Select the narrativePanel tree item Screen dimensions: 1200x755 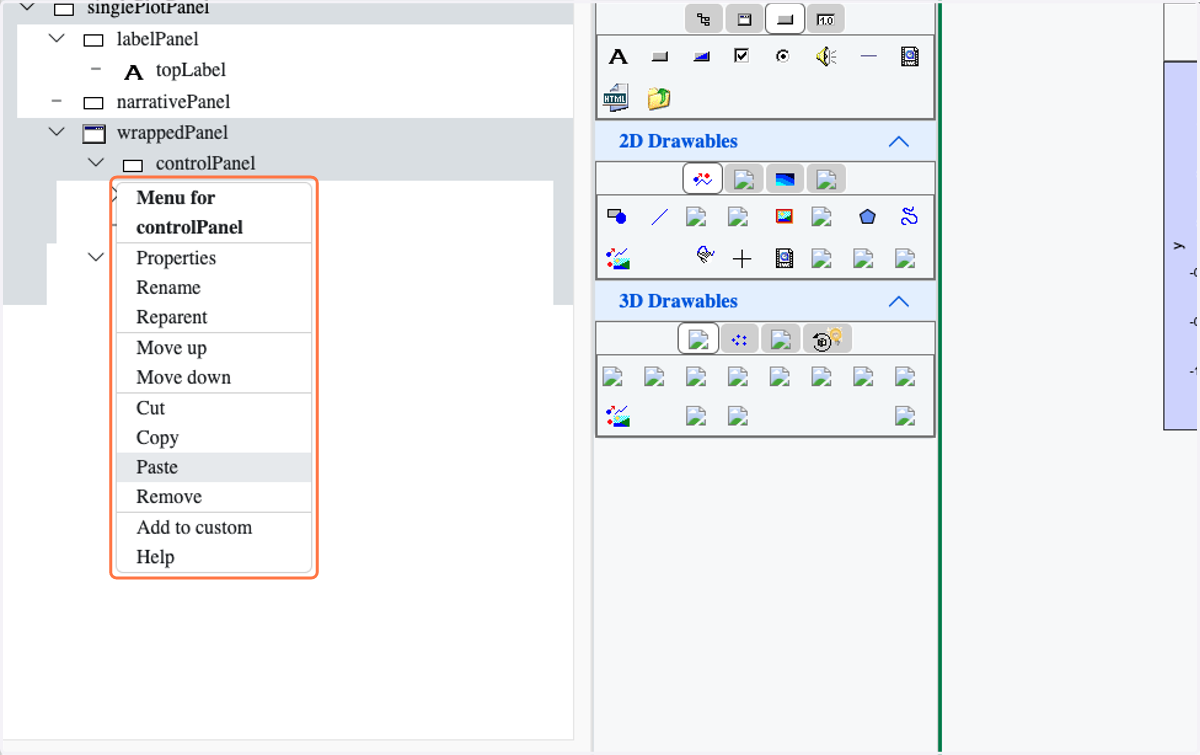coord(174,101)
